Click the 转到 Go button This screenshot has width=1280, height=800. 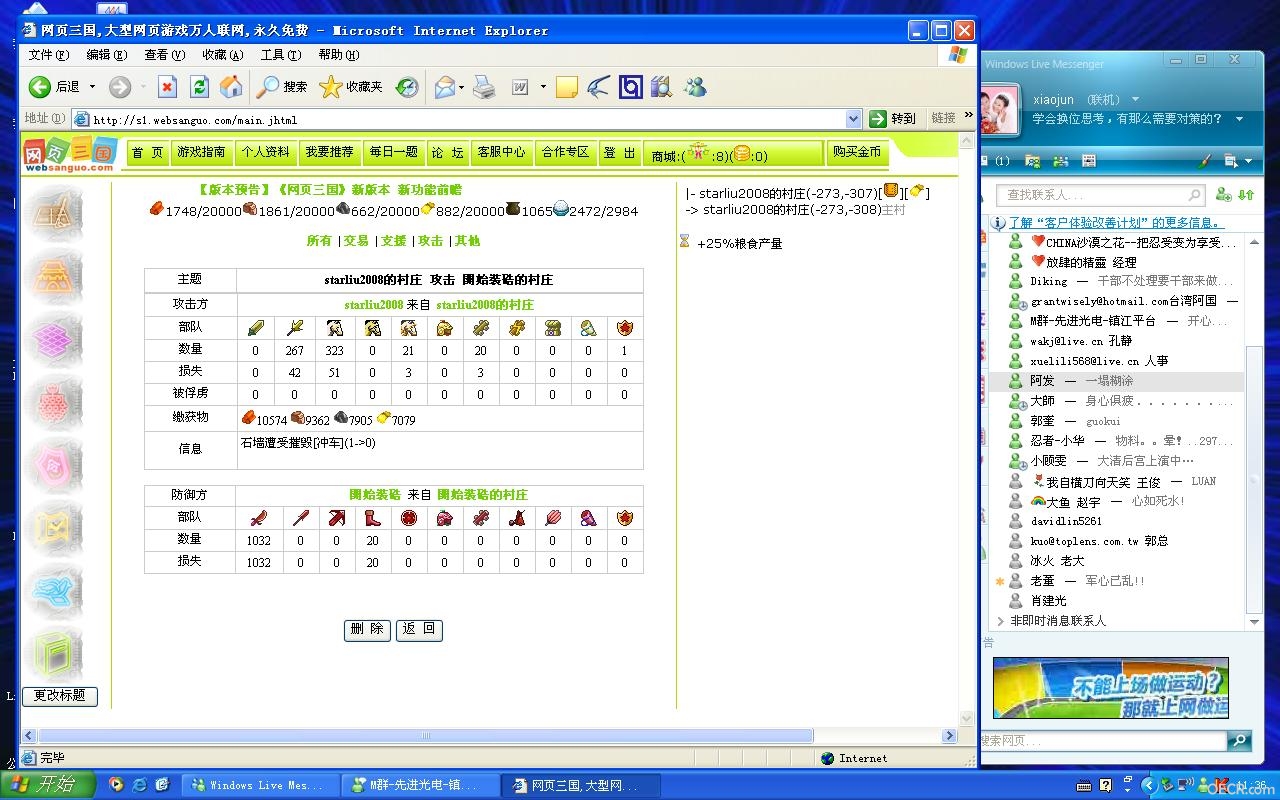click(x=893, y=119)
